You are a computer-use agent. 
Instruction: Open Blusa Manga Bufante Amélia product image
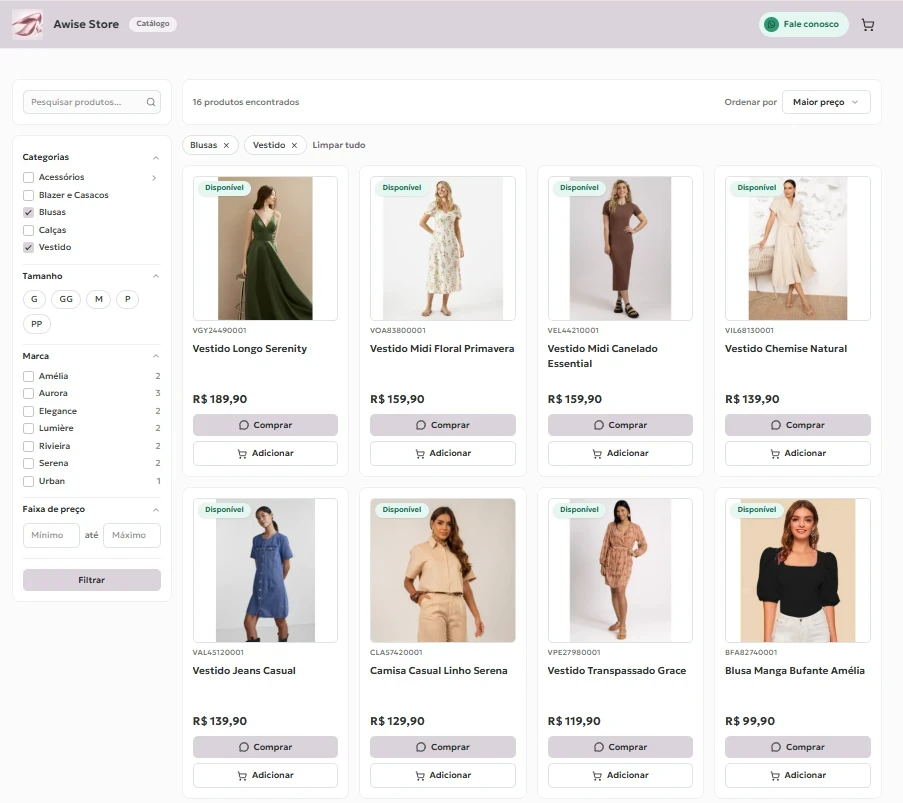(x=798, y=570)
